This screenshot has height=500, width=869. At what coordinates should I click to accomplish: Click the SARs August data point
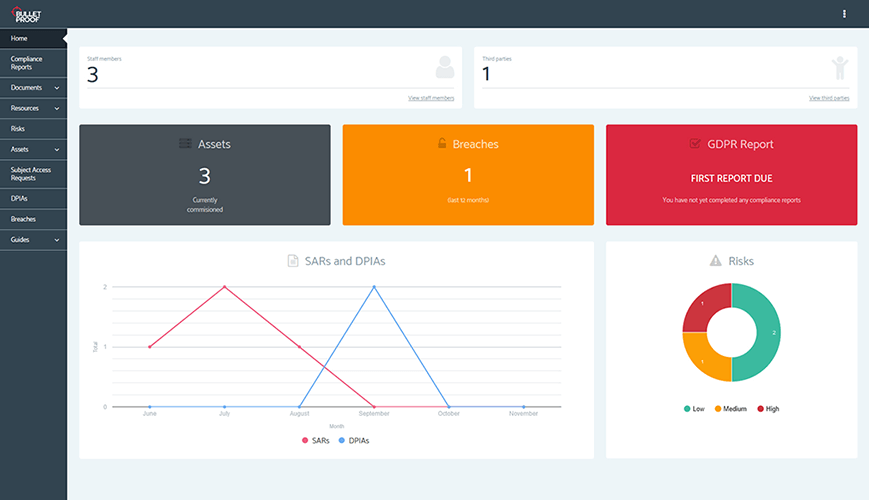(299, 347)
